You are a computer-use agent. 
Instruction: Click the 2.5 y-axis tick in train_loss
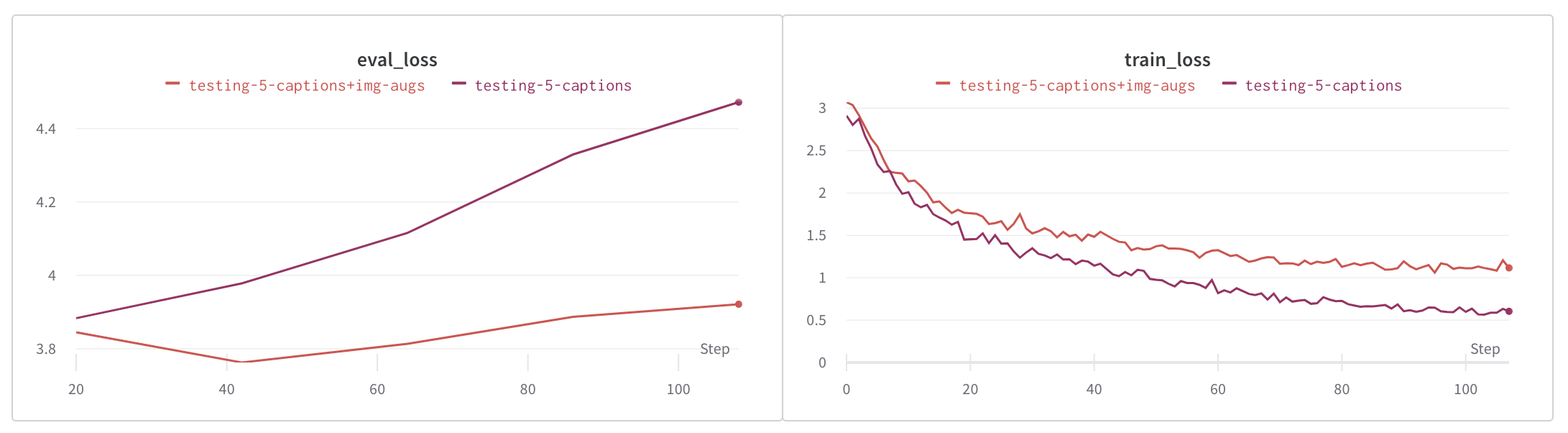816,150
